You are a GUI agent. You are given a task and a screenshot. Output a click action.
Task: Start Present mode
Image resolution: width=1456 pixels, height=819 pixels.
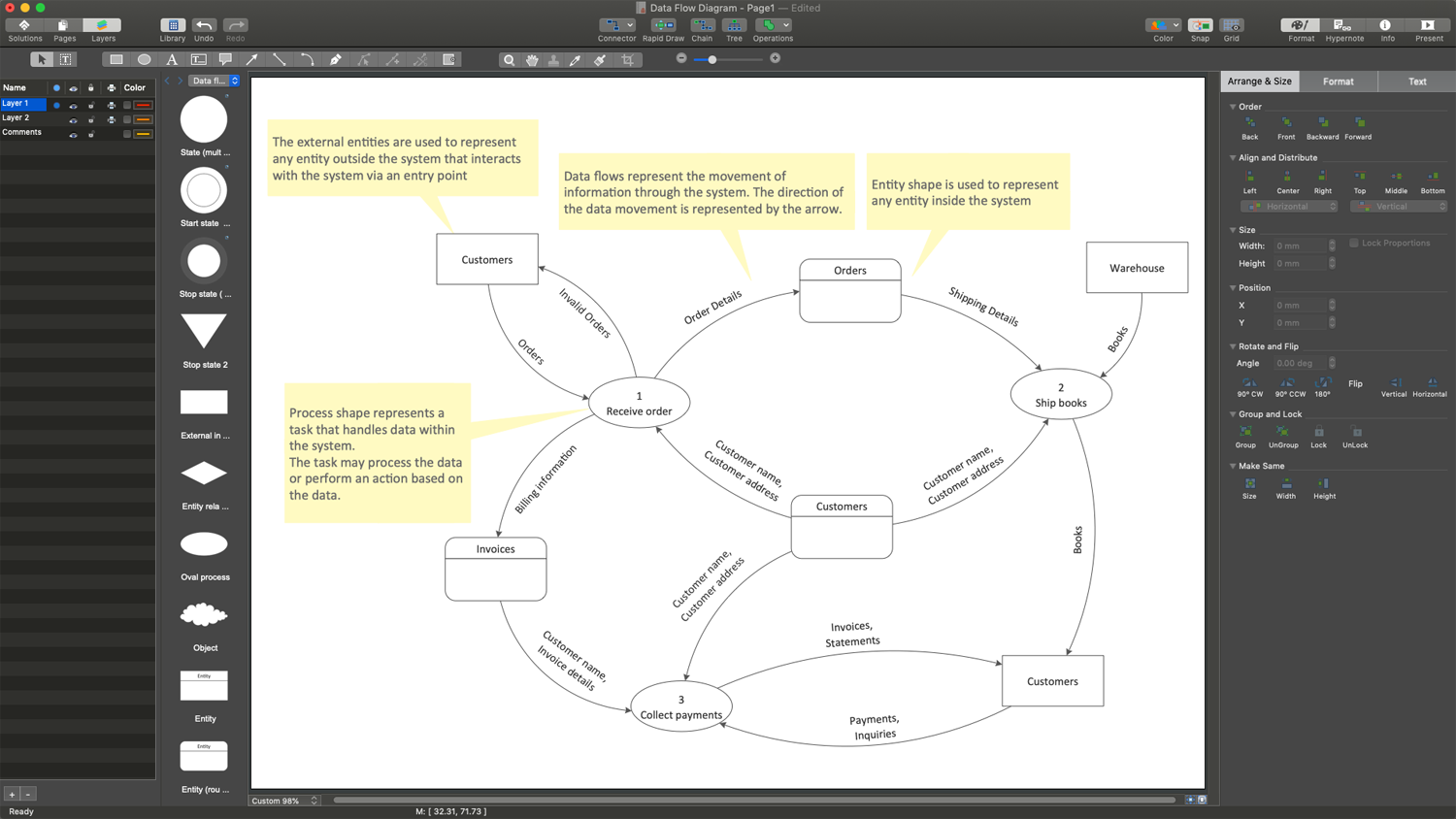pos(1428,26)
